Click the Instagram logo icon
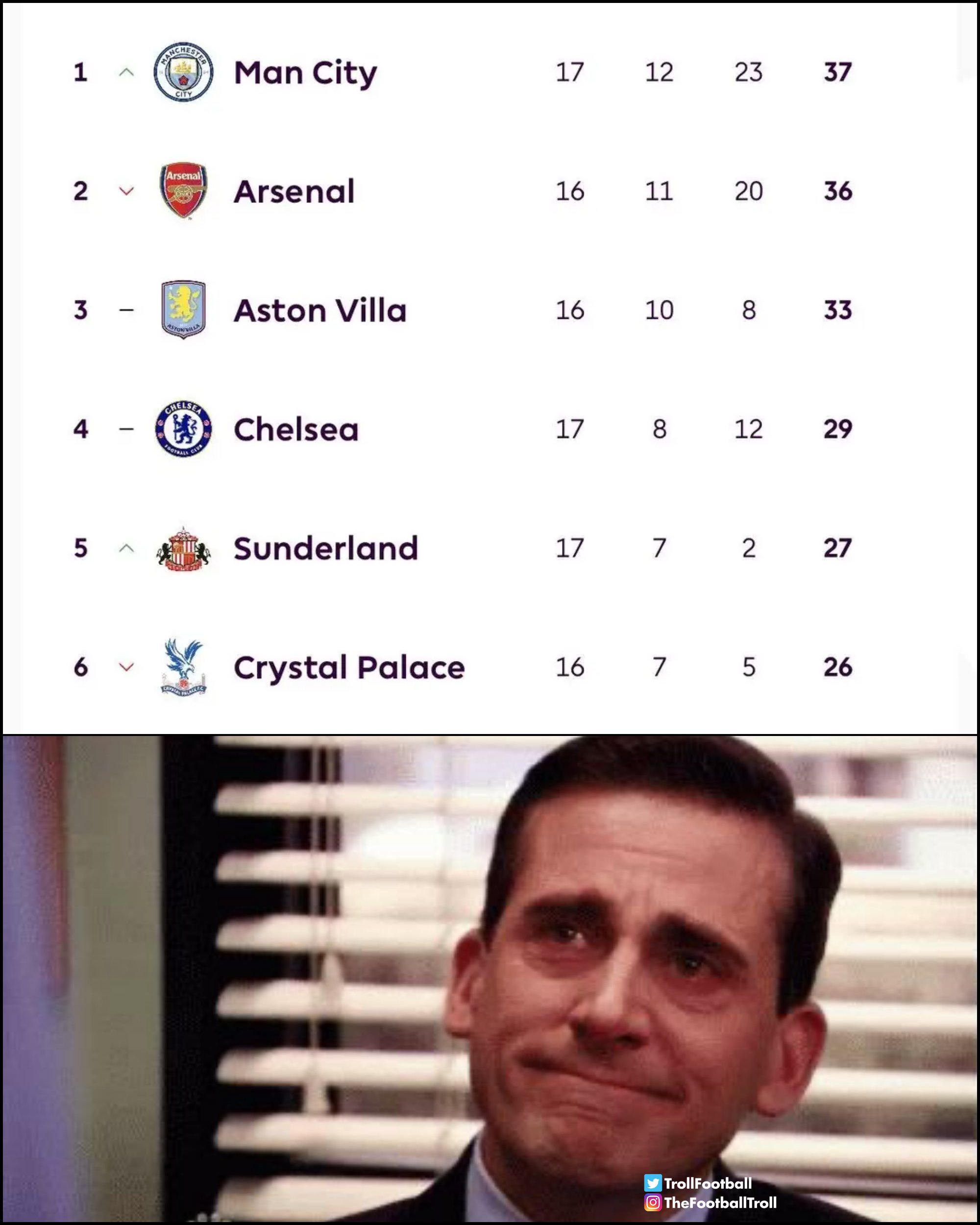 pyautogui.click(x=653, y=1202)
